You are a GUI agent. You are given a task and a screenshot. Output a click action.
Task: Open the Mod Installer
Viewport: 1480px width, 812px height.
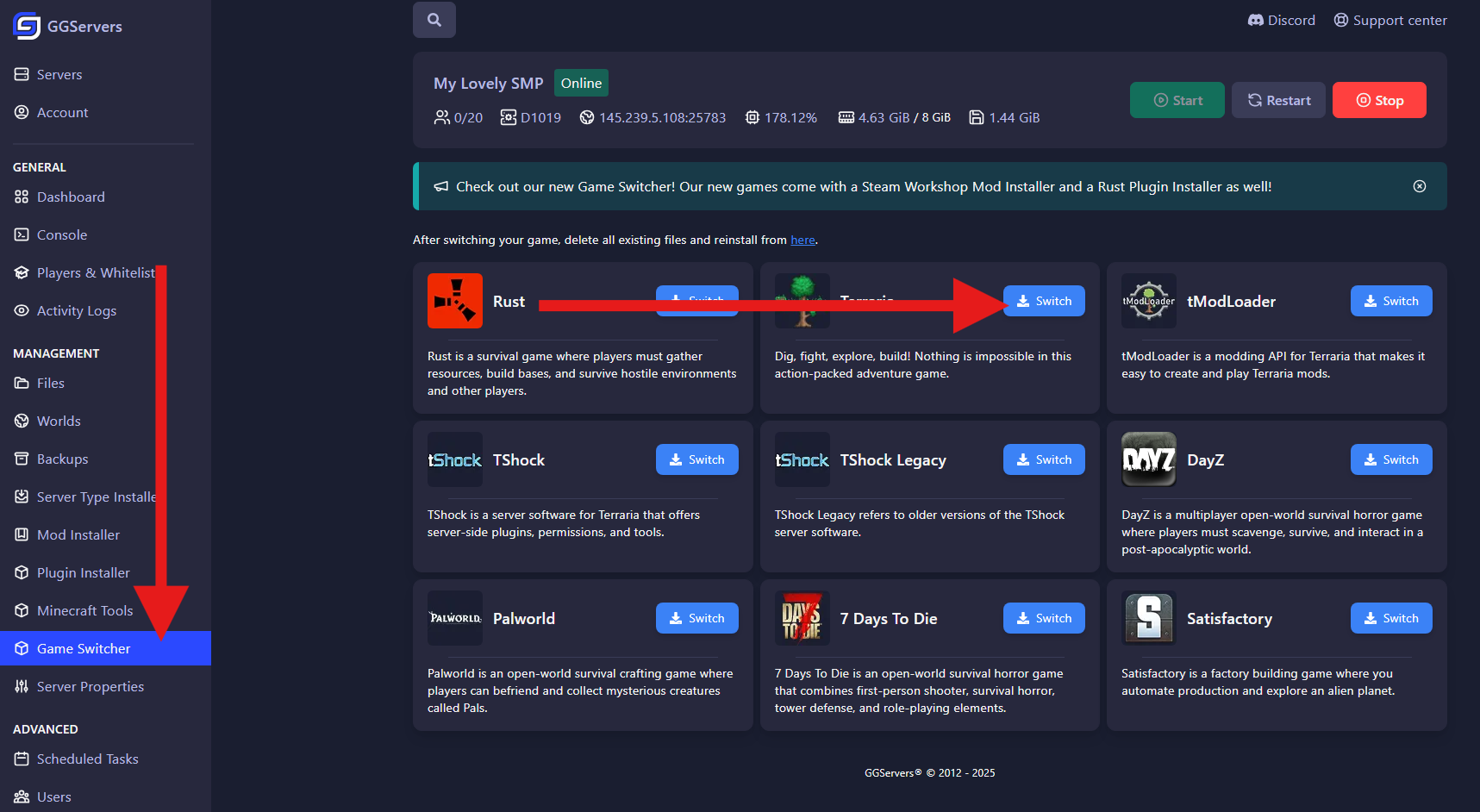tap(78, 534)
